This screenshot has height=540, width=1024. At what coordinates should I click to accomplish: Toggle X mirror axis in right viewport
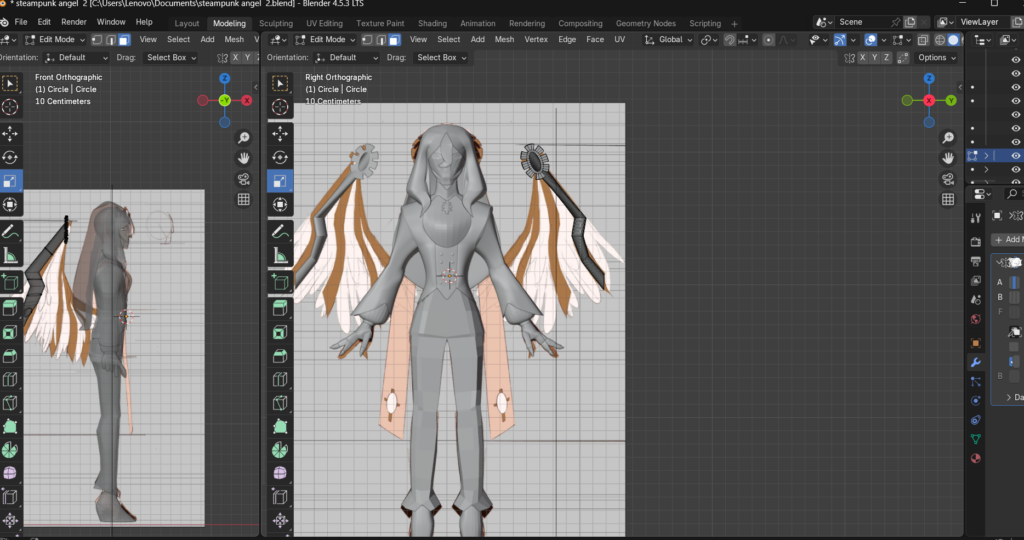click(862, 58)
